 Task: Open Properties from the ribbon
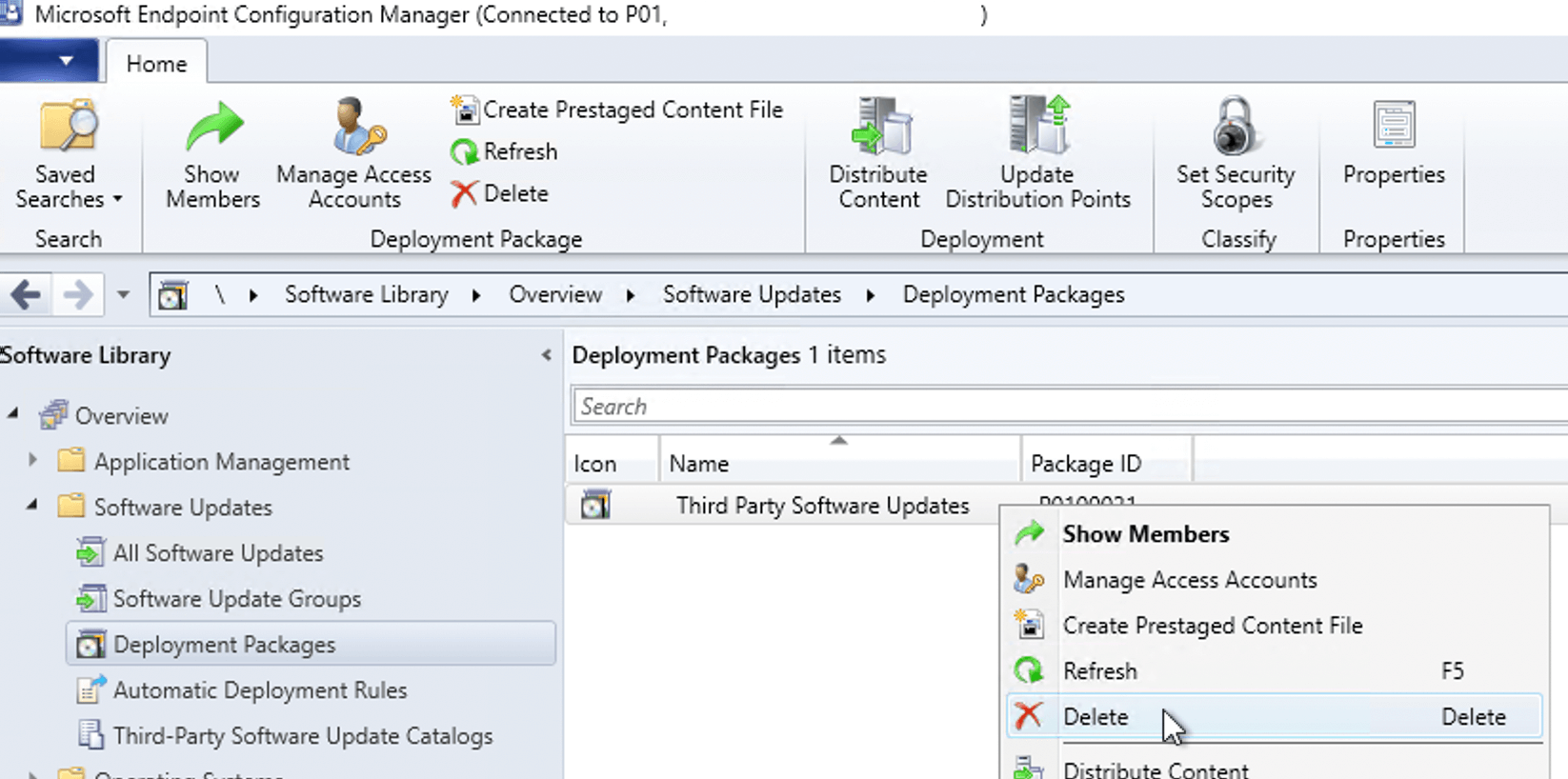tap(1394, 143)
